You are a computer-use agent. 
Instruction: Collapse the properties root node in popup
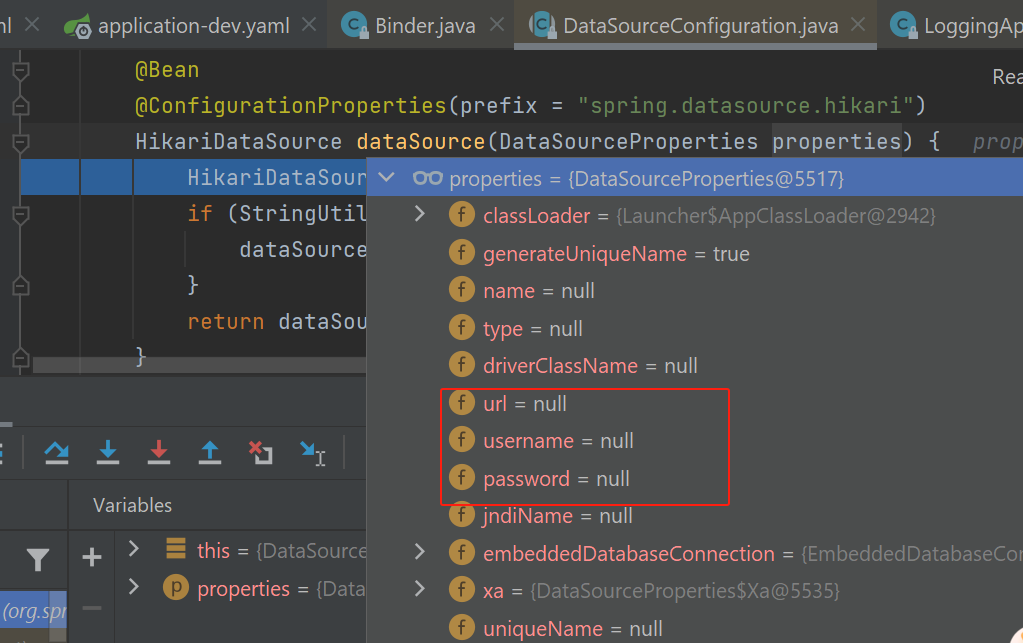(x=386, y=177)
